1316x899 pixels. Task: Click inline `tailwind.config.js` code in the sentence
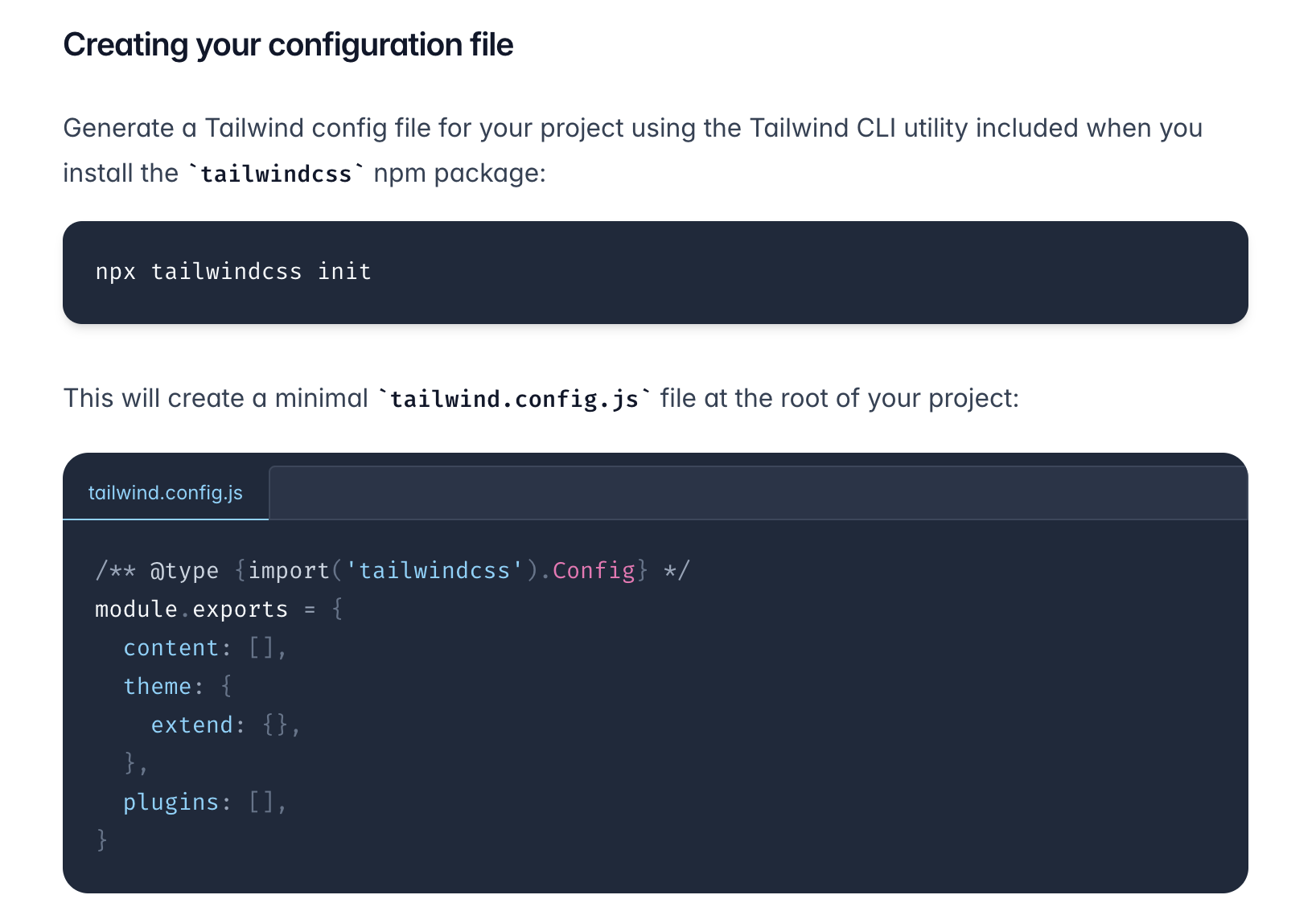coord(514,399)
